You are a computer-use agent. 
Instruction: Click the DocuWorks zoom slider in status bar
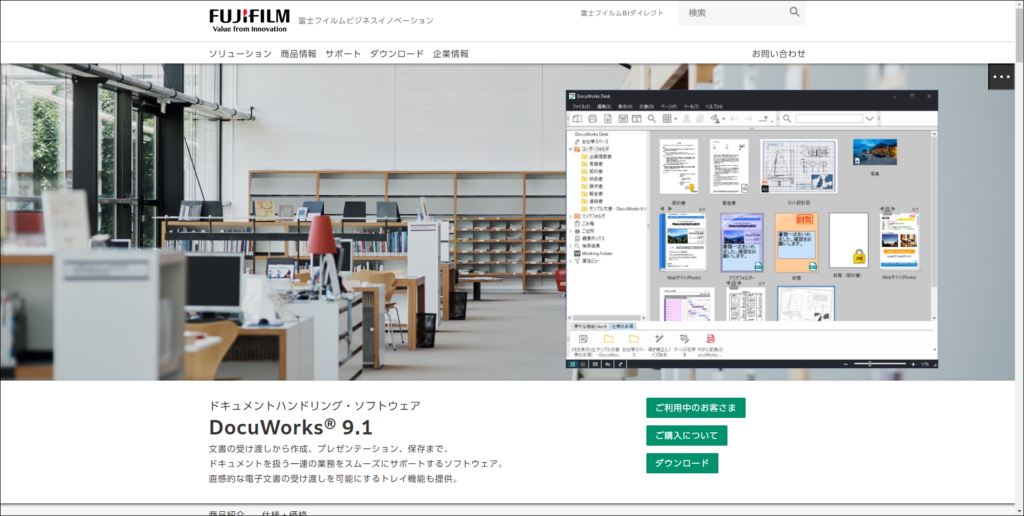[878, 364]
